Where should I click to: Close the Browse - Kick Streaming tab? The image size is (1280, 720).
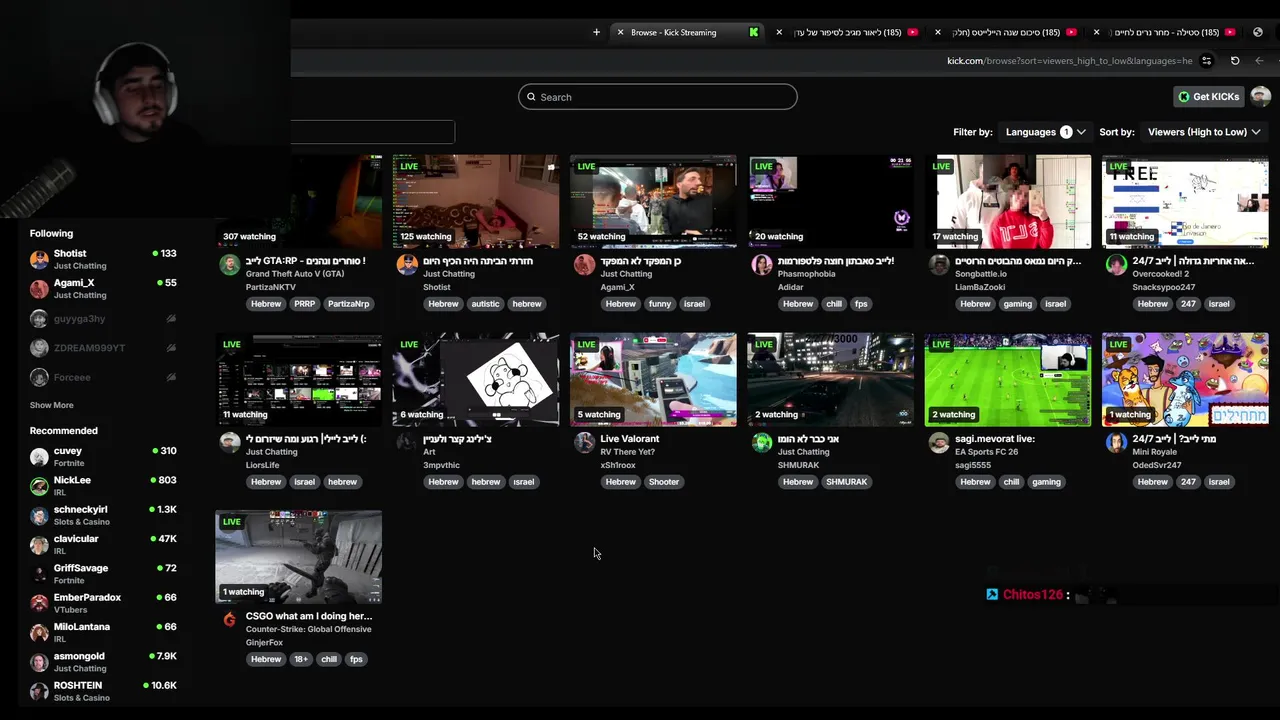pyautogui.click(x=620, y=32)
